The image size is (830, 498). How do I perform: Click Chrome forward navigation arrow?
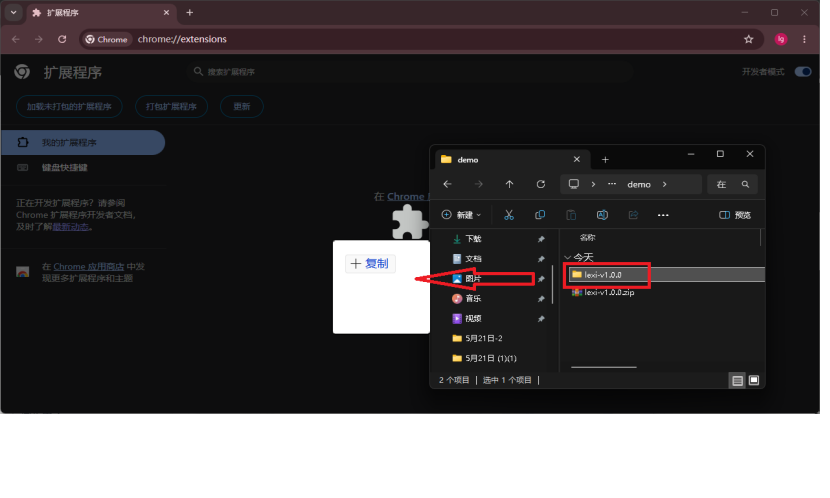tap(39, 40)
